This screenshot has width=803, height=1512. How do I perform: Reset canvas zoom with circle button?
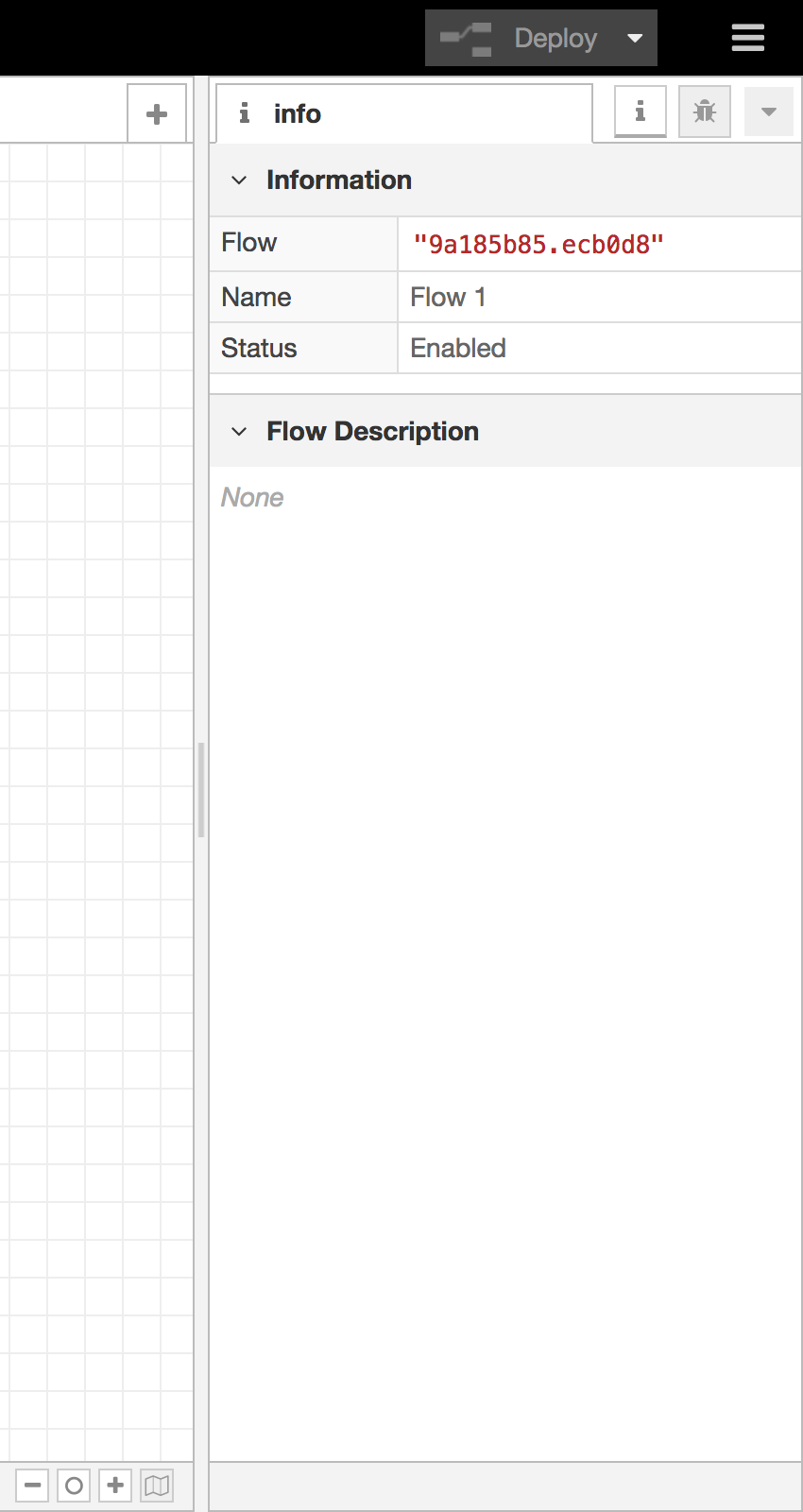(74, 1486)
